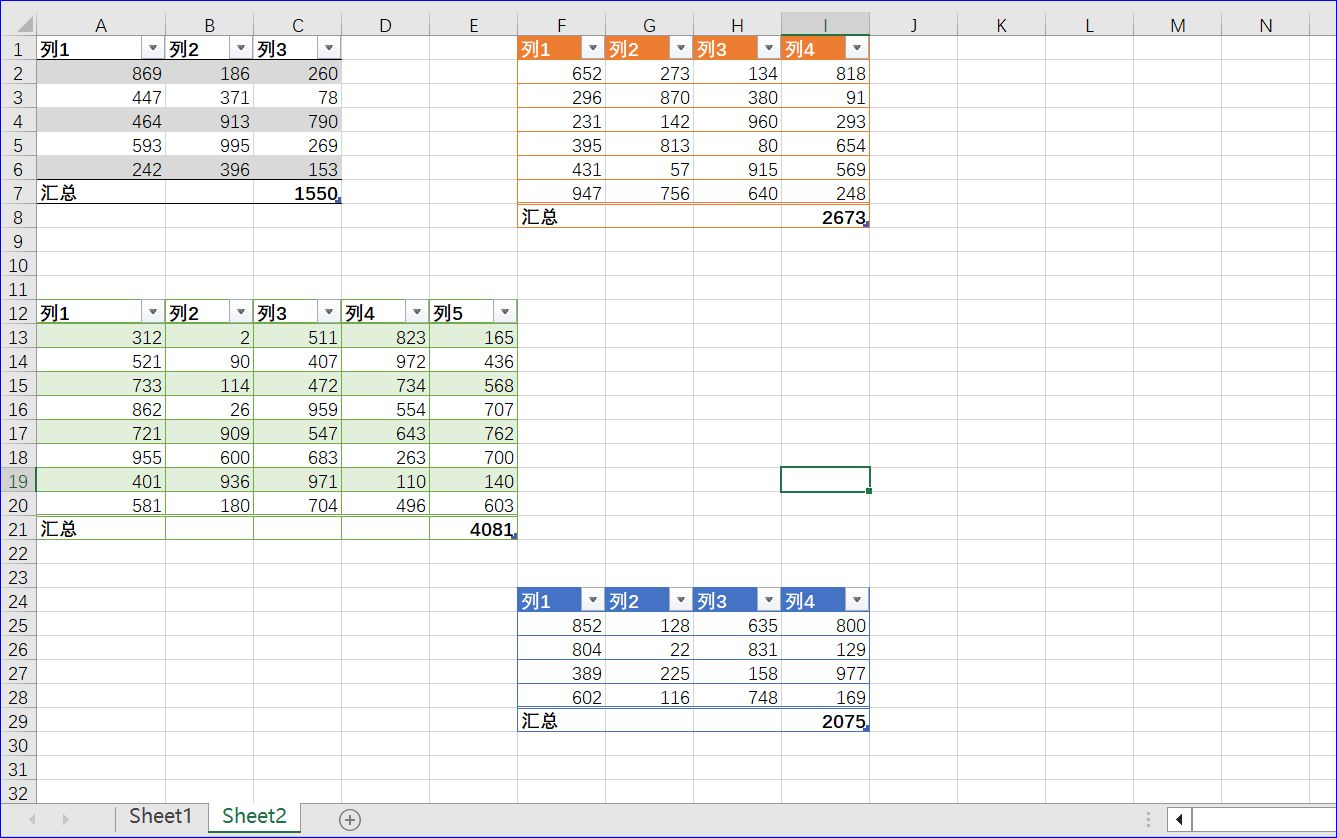Go to next sheet tab arrow
Viewport: 1337px width, 838px height.
point(65,820)
